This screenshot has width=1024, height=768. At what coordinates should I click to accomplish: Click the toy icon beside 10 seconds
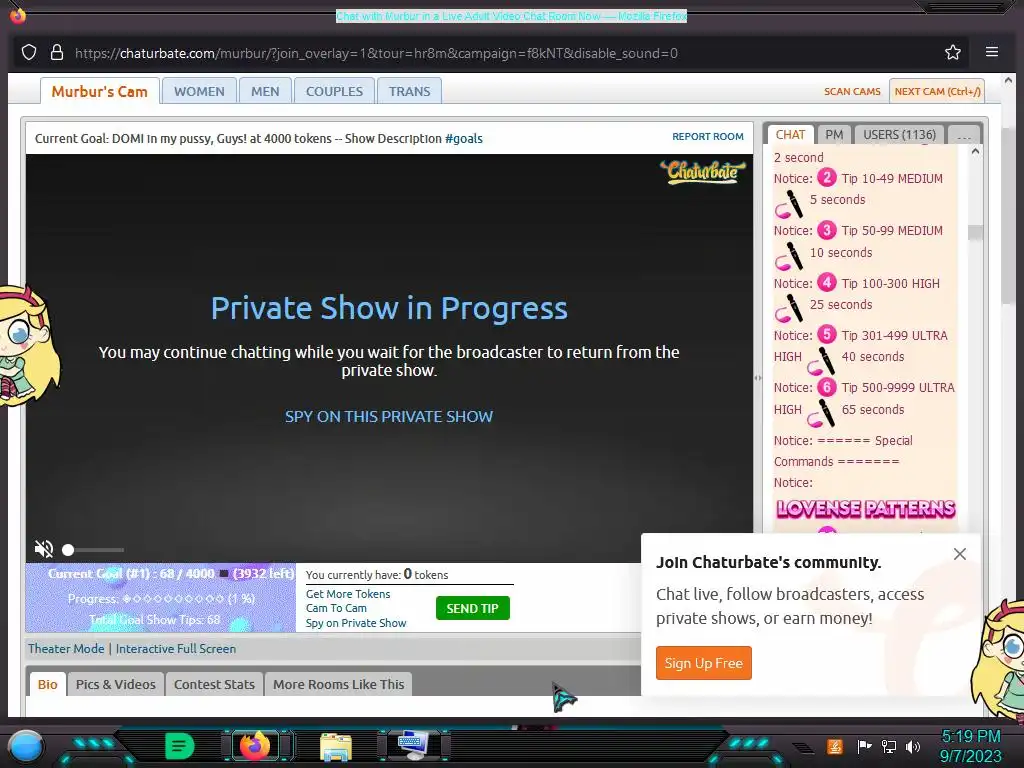[789, 257]
